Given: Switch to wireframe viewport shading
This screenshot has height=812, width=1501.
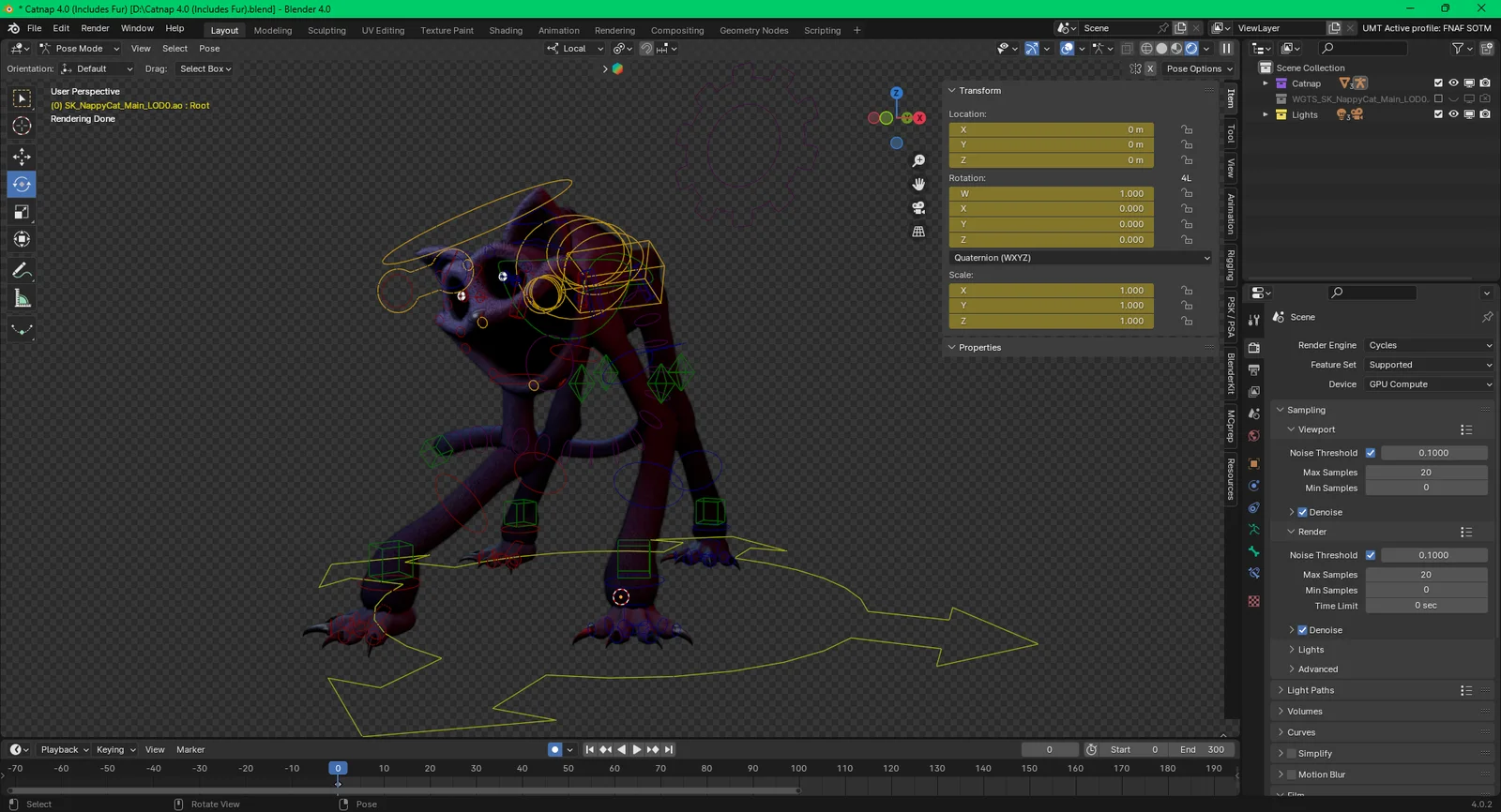Looking at the screenshot, I should click(x=1146, y=49).
